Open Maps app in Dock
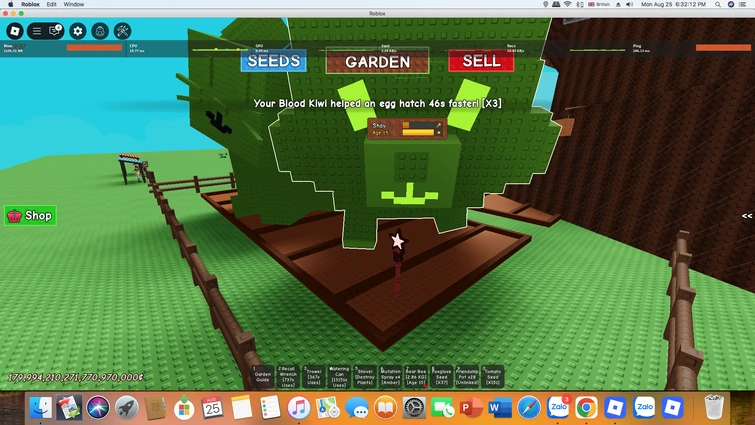The width and height of the screenshot is (755, 425). 327,408
